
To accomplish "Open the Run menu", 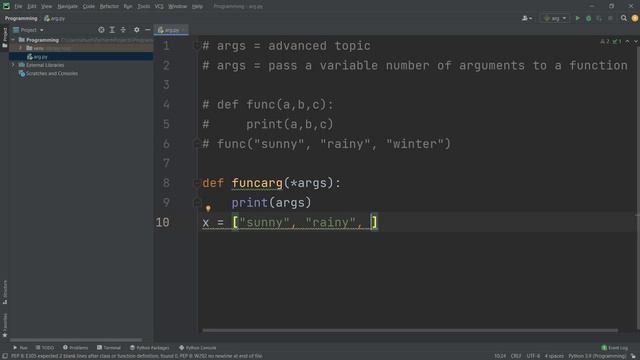I will [128, 7].
